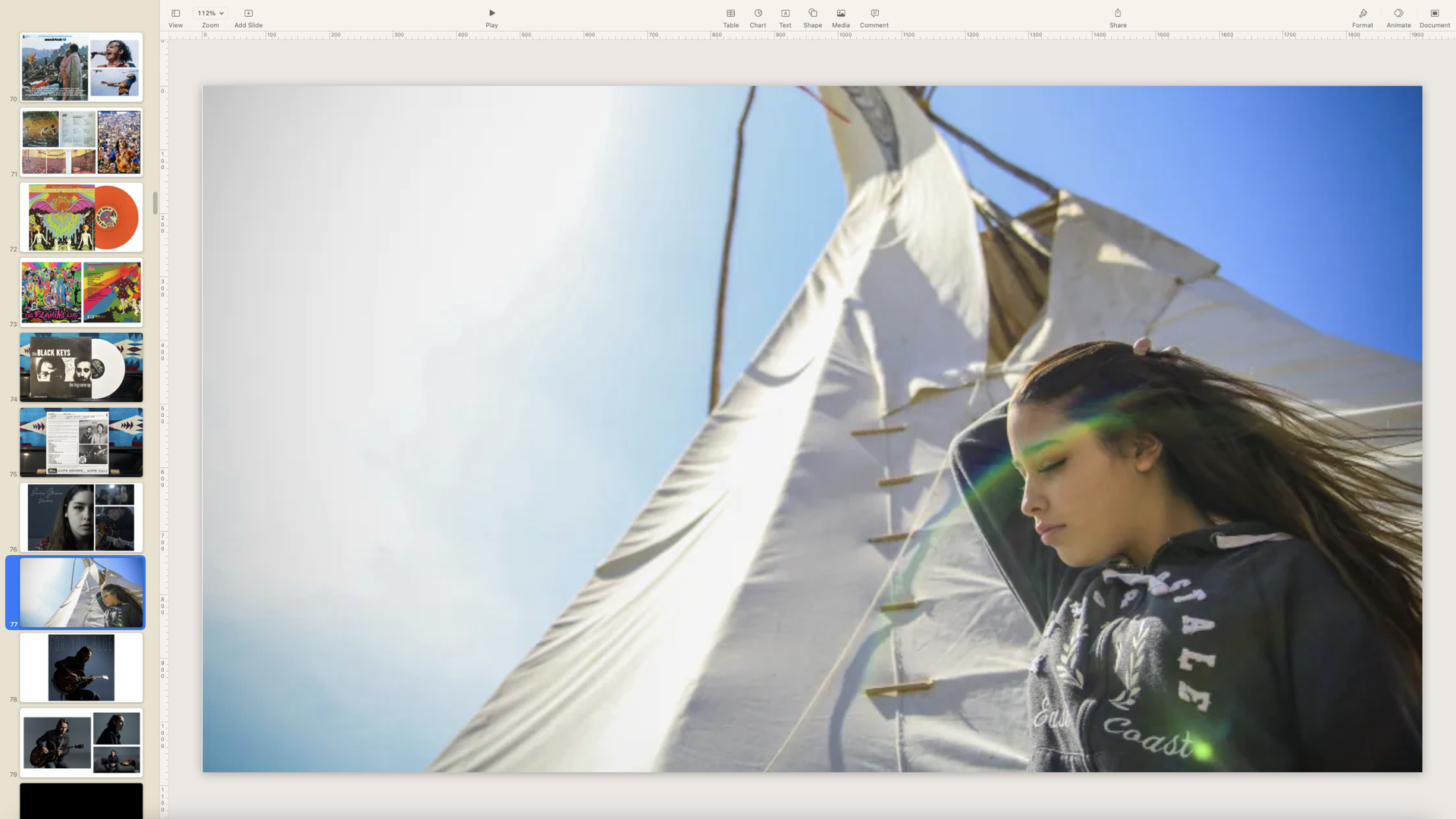The image size is (1456, 819).
Task: Expand the 112% zoom dropdown
Action: pos(210,14)
